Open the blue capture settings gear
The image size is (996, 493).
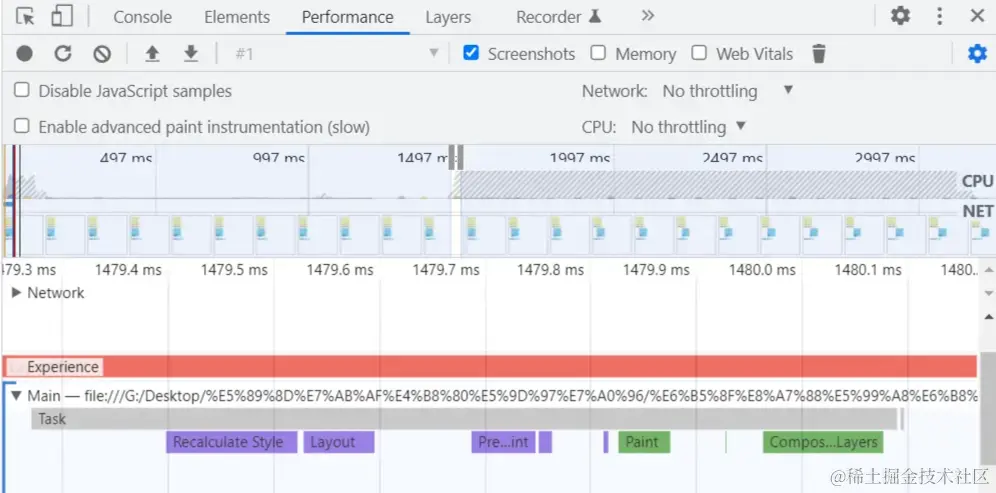coord(977,54)
